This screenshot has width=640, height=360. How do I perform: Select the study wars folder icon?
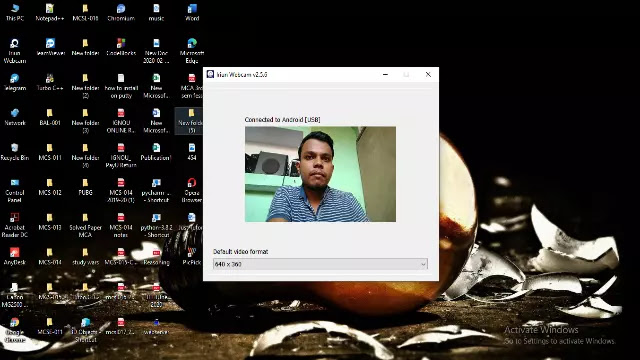coord(85,256)
